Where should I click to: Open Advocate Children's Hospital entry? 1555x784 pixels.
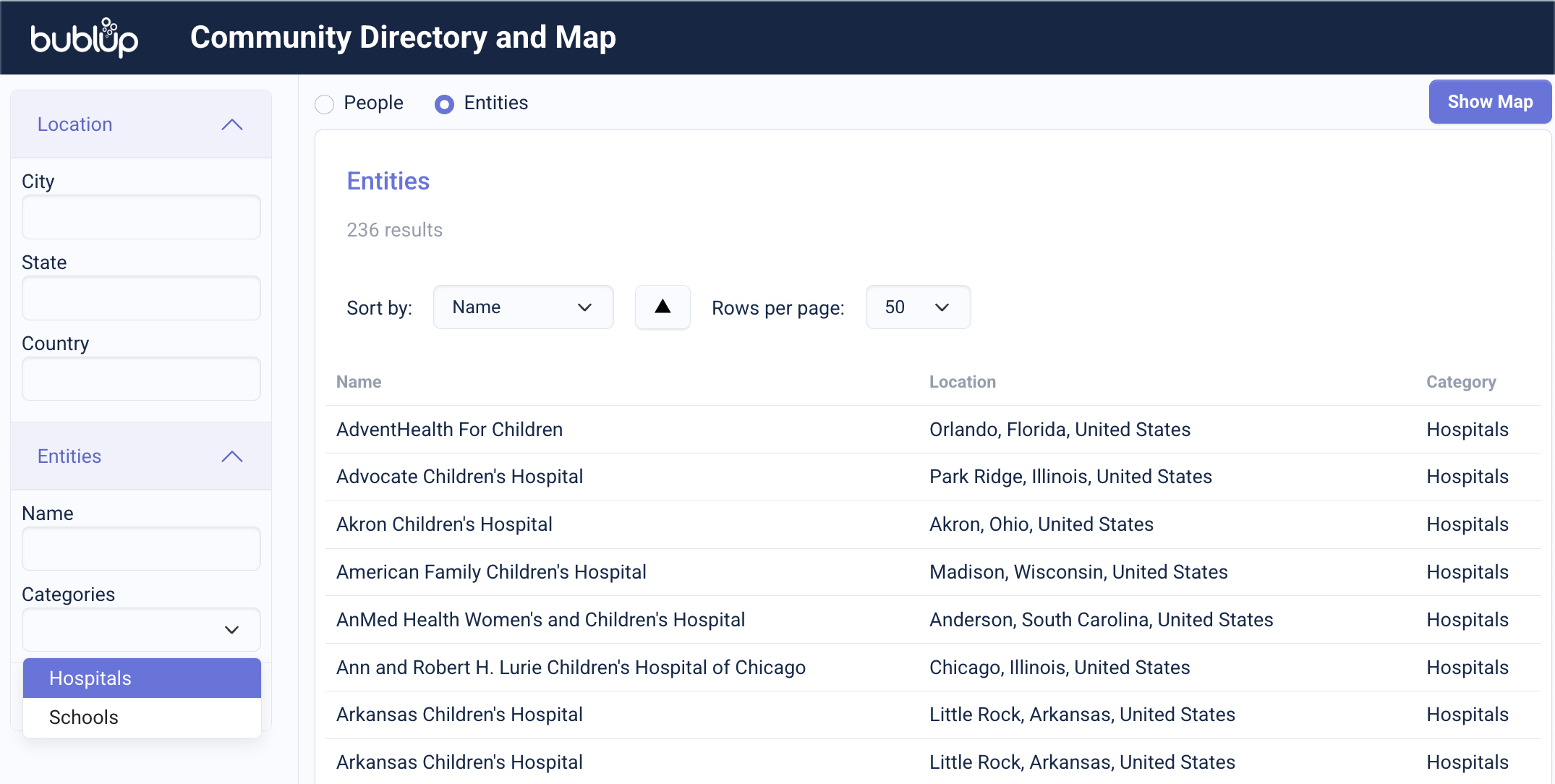(459, 477)
